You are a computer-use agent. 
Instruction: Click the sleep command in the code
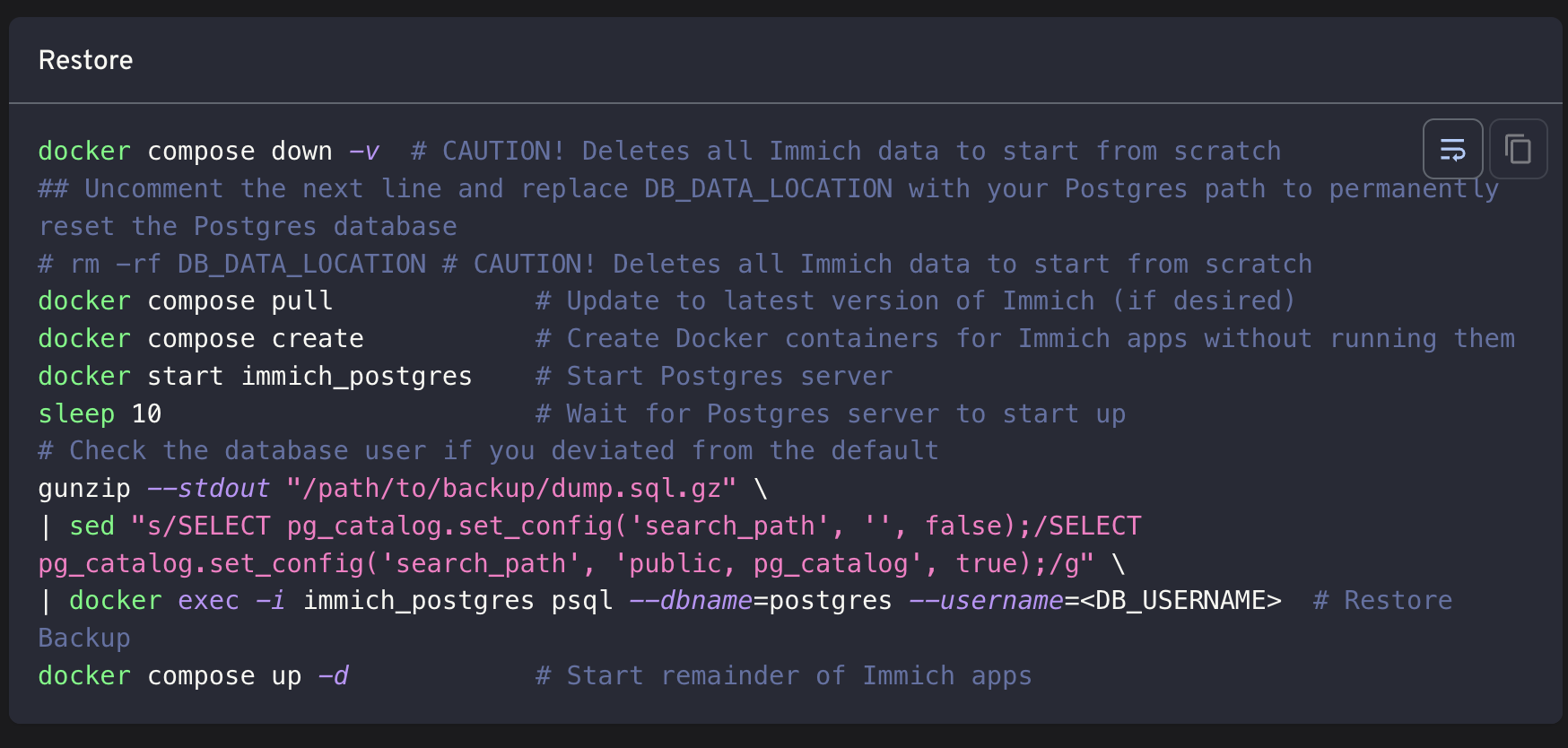[76, 413]
